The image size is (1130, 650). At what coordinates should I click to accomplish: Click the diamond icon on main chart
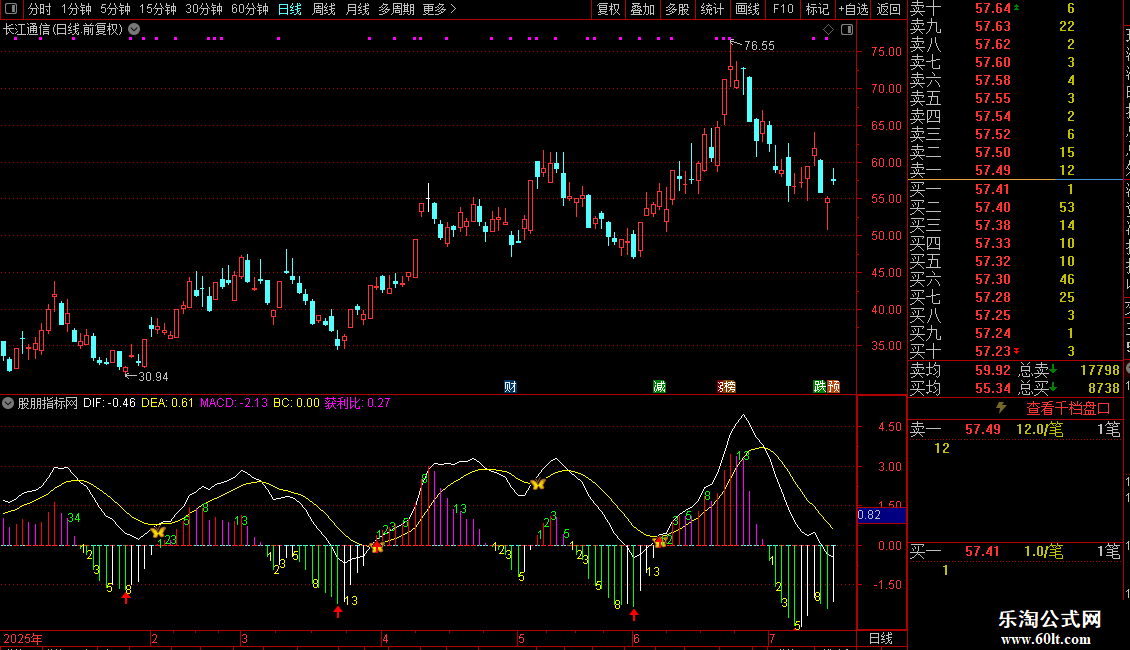click(828, 30)
